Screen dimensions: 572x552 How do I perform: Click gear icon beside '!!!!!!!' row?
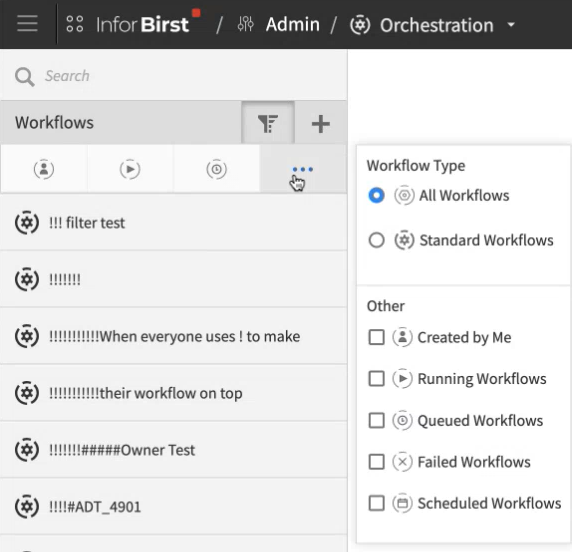click(27, 279)
